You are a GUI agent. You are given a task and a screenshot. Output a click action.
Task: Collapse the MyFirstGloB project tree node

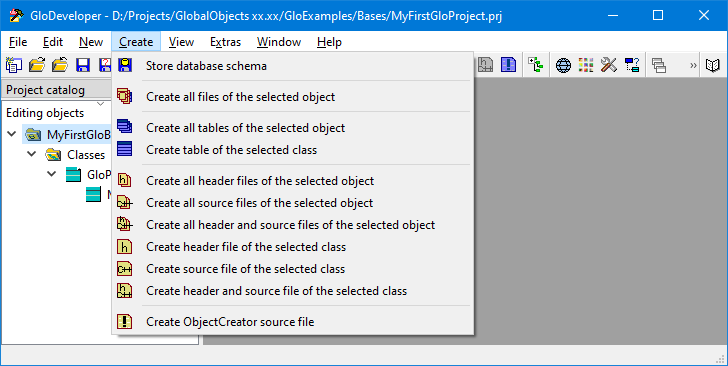click(12, 134)
